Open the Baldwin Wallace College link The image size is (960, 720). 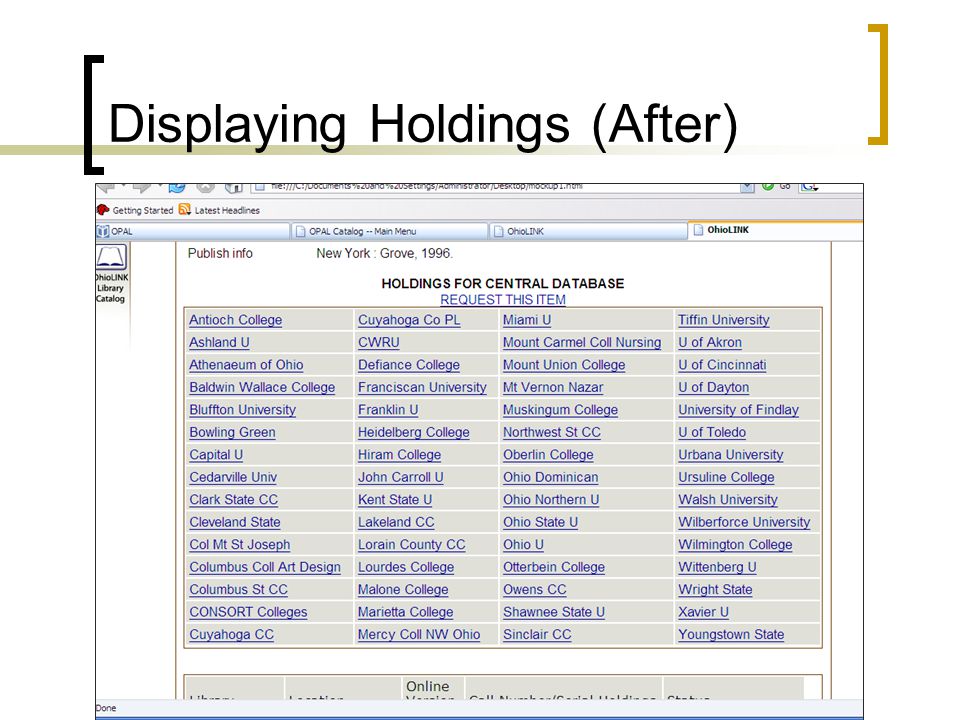point(262,388)
